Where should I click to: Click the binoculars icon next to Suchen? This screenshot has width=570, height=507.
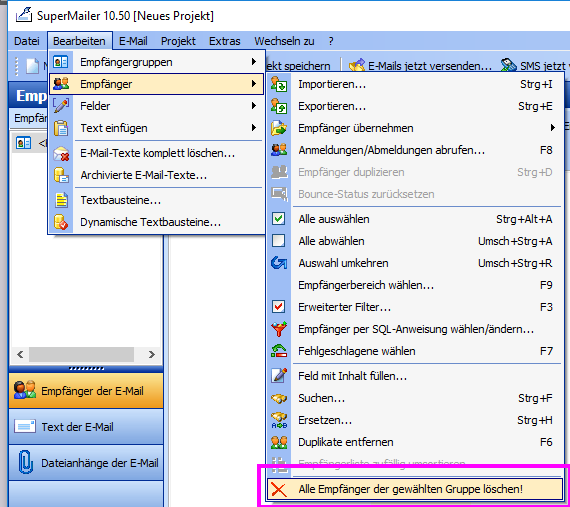279,398
